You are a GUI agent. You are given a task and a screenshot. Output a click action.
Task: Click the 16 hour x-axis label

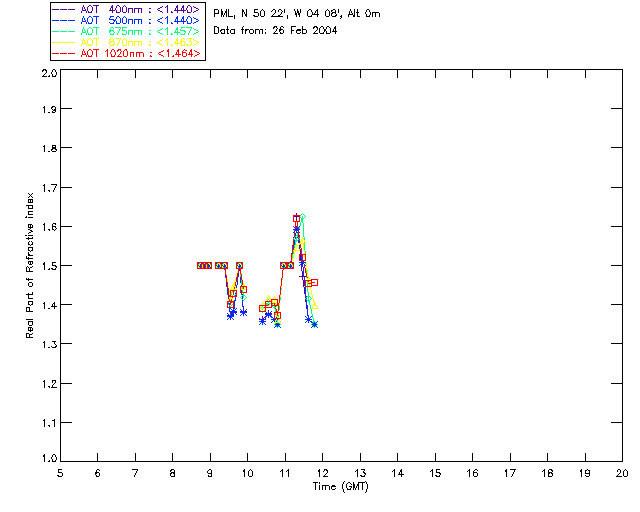click(472, 473)
